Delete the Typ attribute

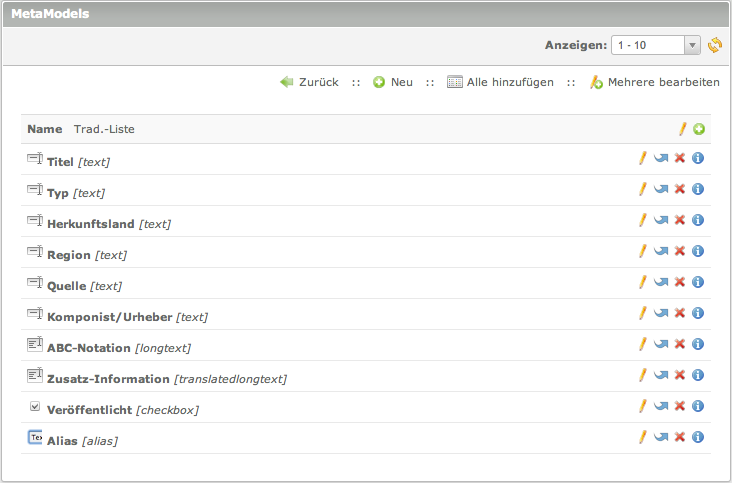(x=680, y=189)
